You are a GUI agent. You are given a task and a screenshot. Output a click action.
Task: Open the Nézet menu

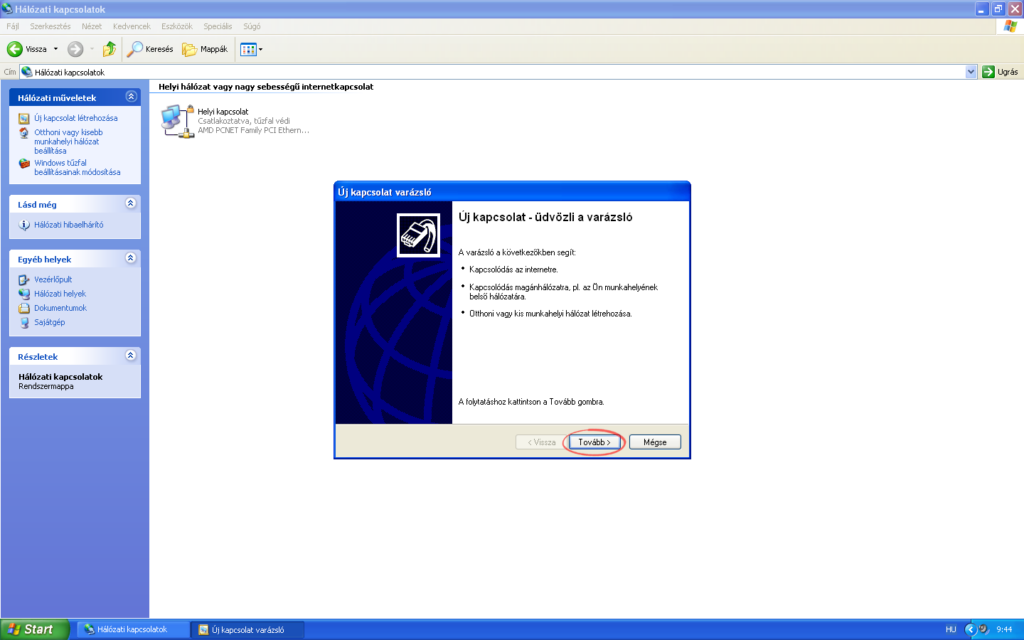pyautogui.click(x=92, y=25)
